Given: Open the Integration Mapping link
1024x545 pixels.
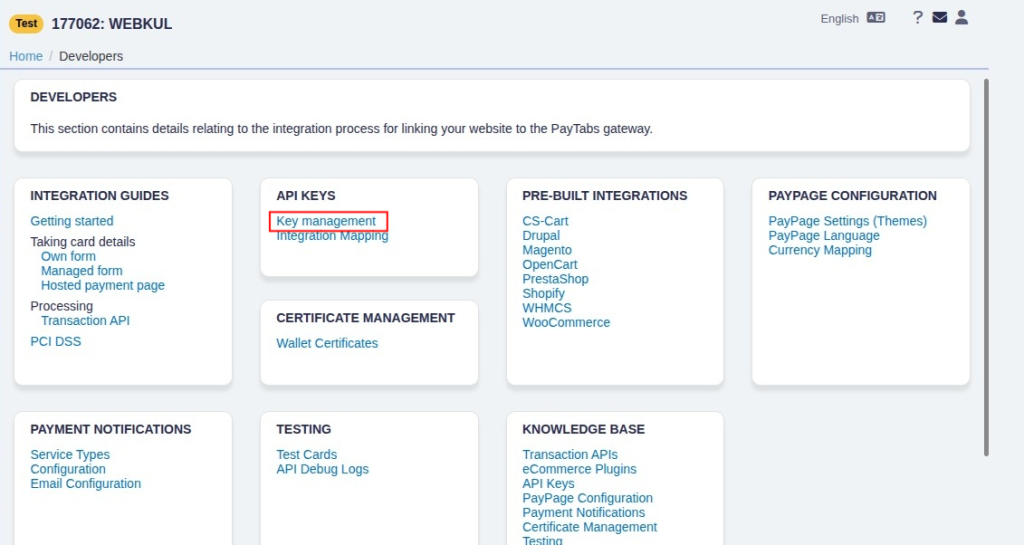Looking at the screenshot, I should click(332, 236).
